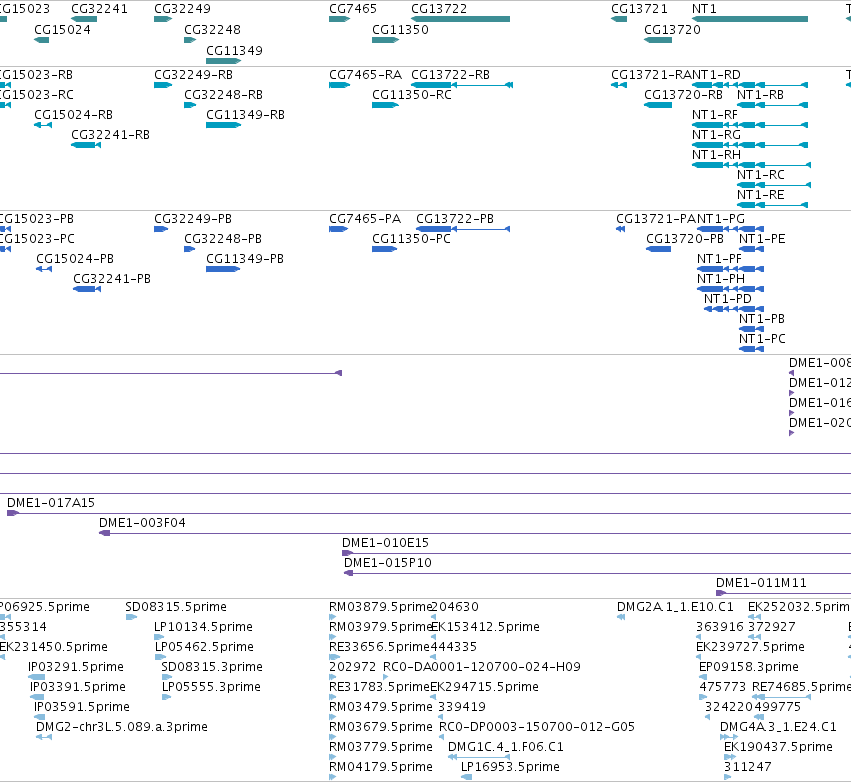Screen dimensions: 851x782
Task: Click protein CG13720-PB
Action: (658, 250)
